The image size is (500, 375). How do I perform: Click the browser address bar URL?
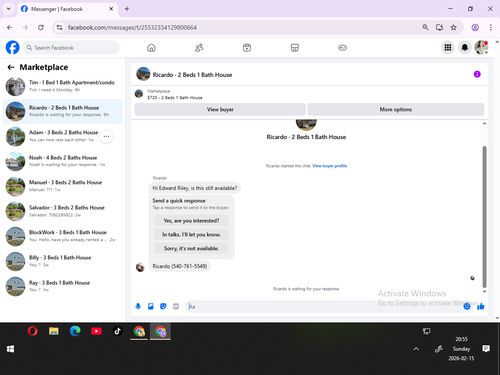pos(132,27)
